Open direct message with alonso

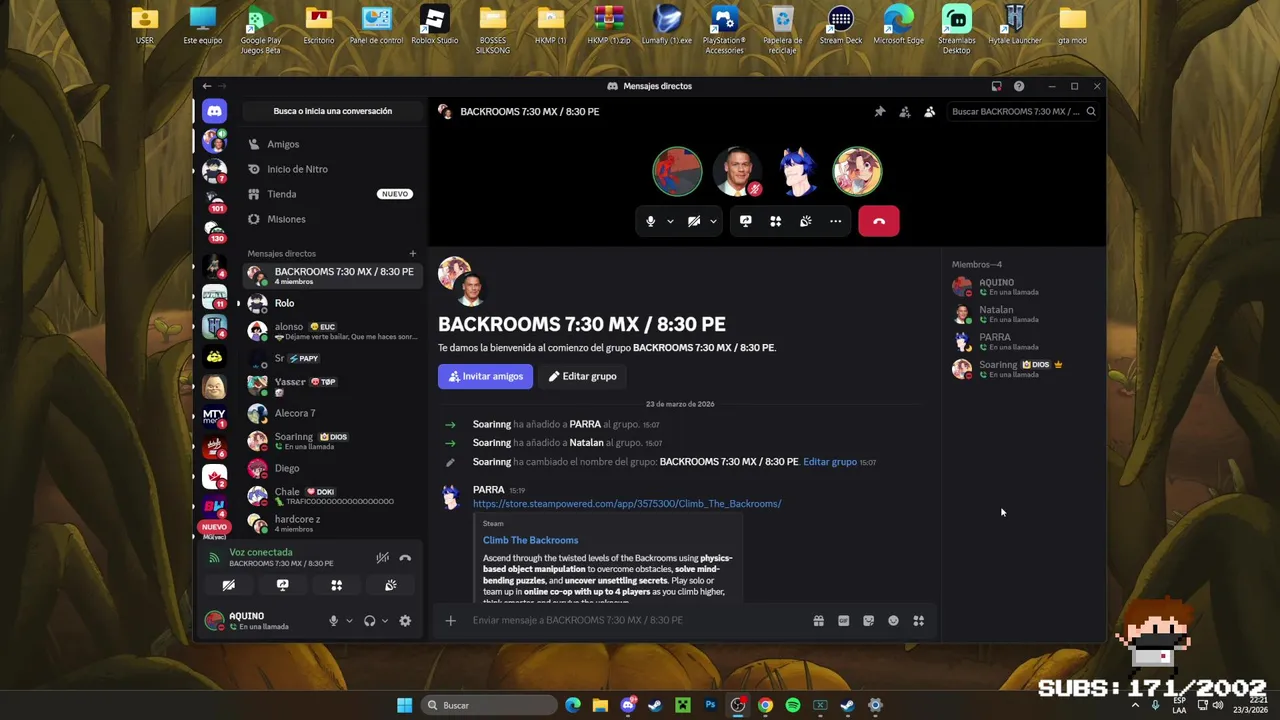click(x=331, y=331)
